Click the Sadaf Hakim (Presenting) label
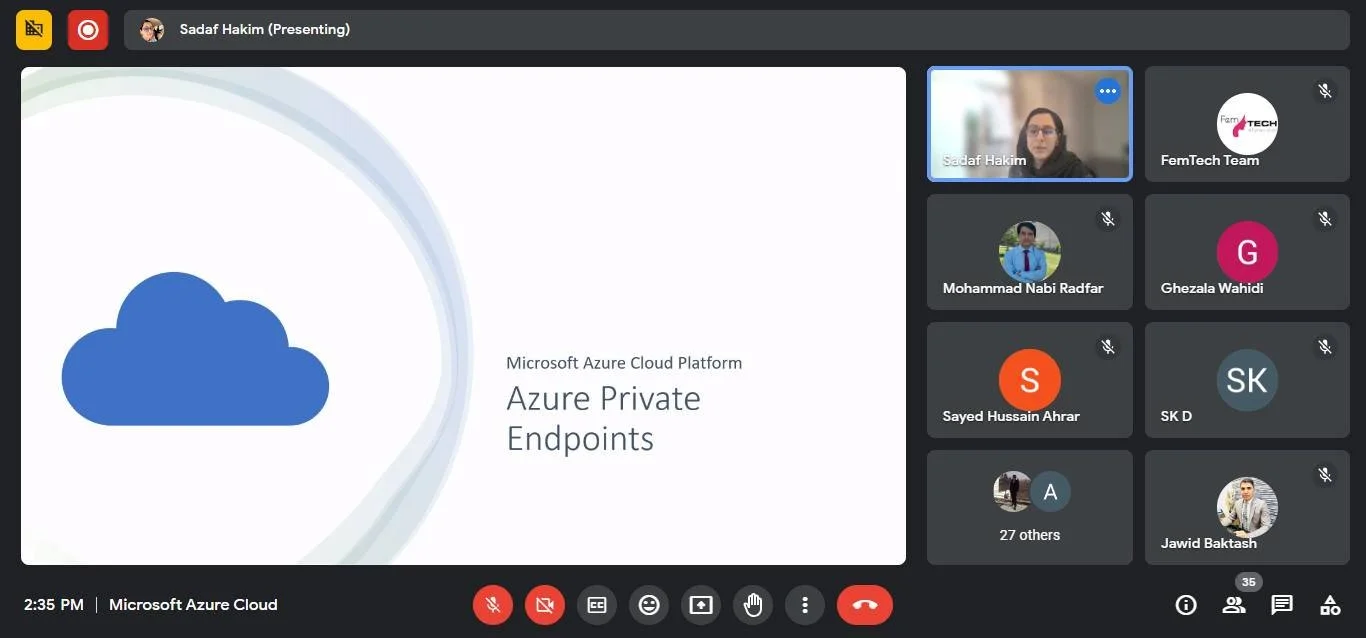 pos(265,30)
